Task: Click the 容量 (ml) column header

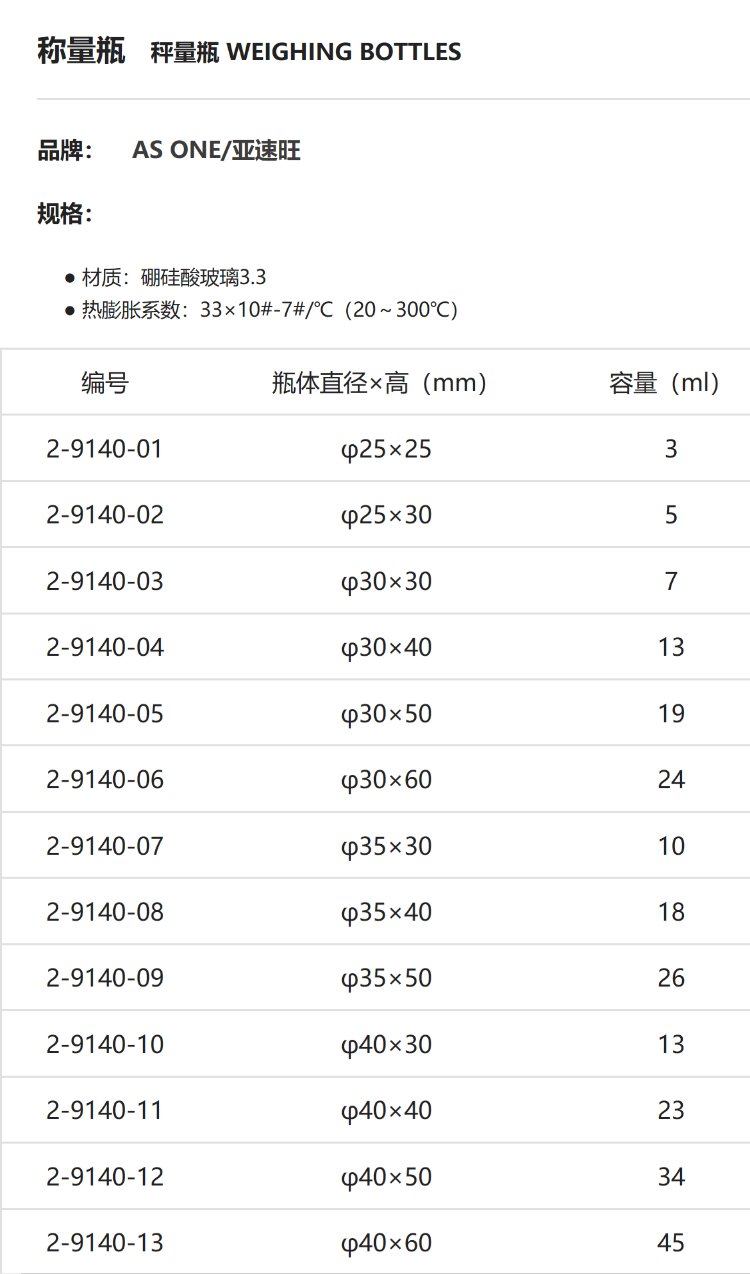Action: [x=665, y=382]
